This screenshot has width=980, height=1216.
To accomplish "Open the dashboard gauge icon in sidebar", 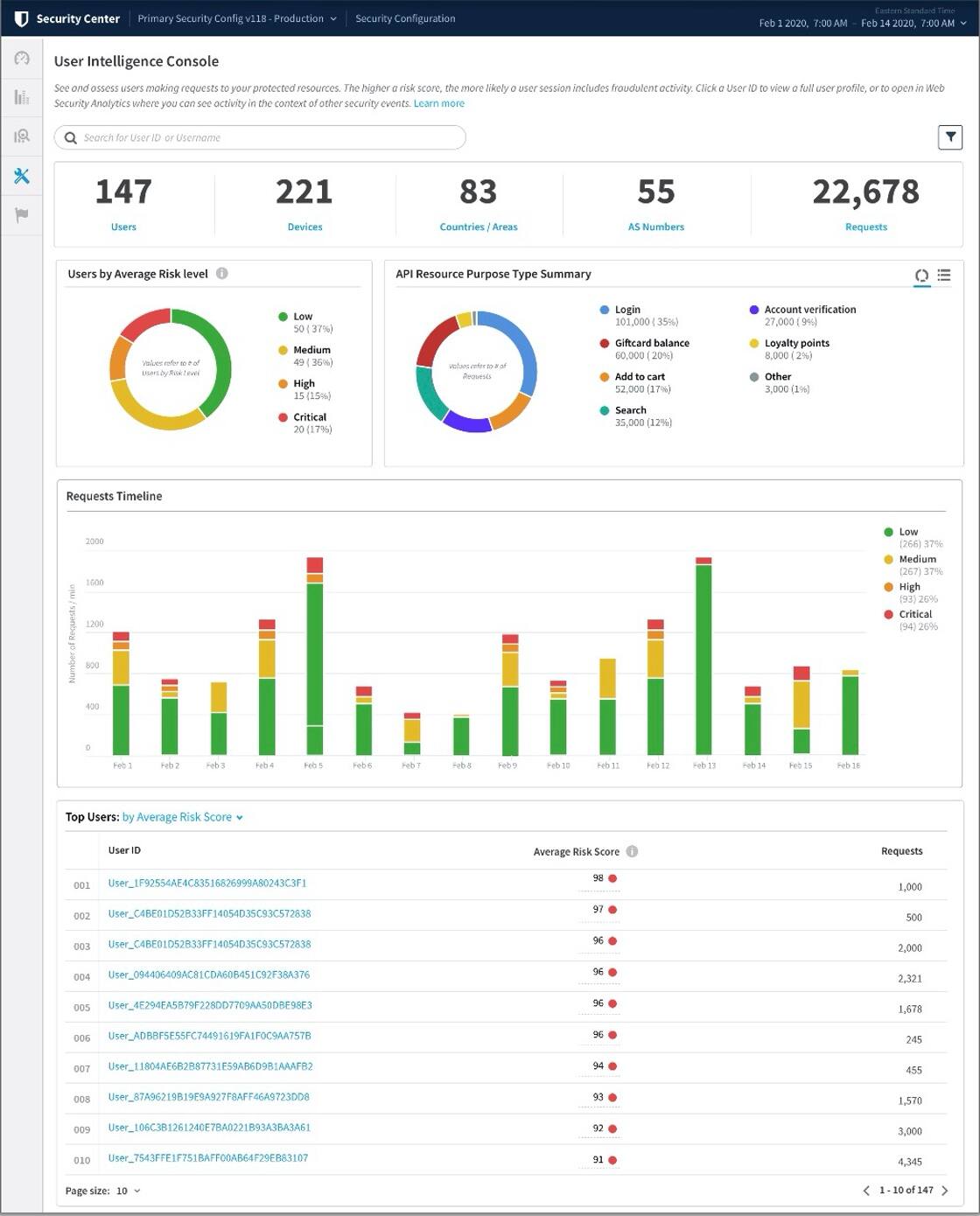I will pos(22,59).
